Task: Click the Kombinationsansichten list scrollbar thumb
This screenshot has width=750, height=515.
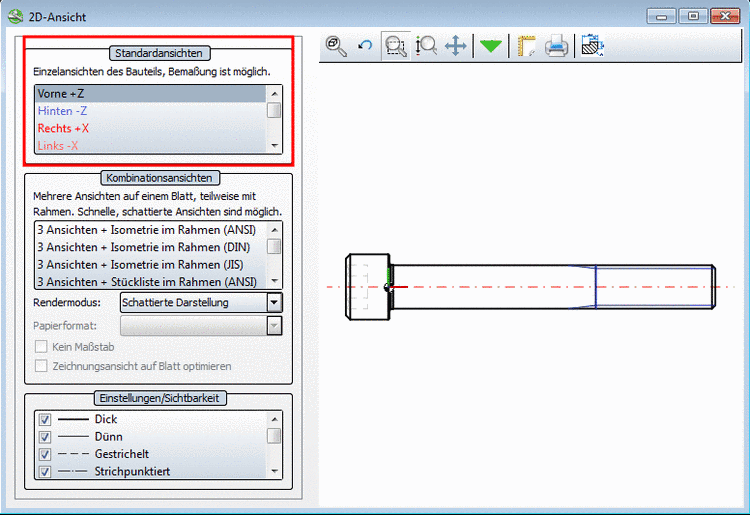Action: click(274, 247)
